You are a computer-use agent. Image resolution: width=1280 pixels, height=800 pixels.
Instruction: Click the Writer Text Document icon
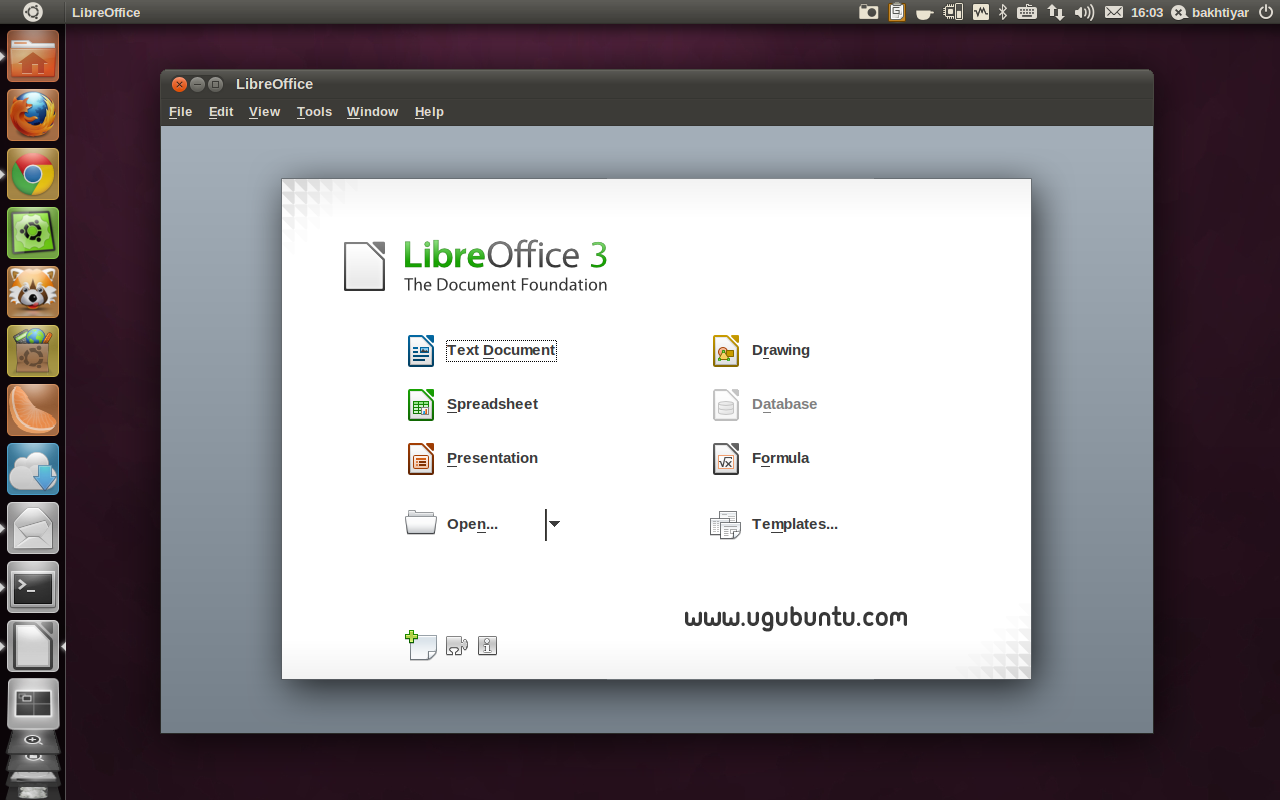coord(421,351)
